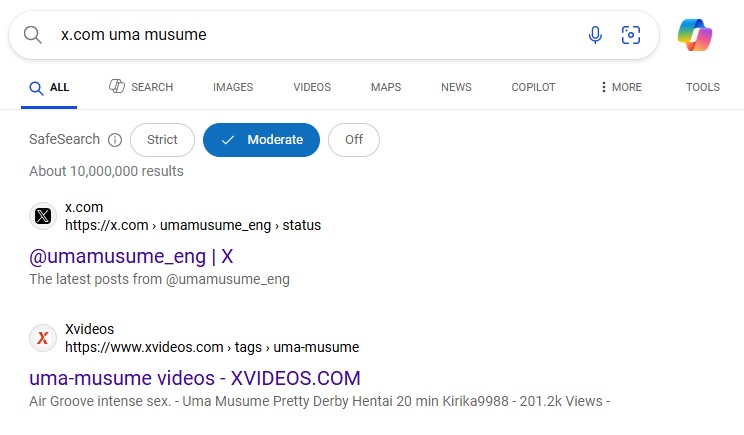This screenshot has width=744, height=435.
Task: Switch to the MAPS tab
Action: click(386, 87)
